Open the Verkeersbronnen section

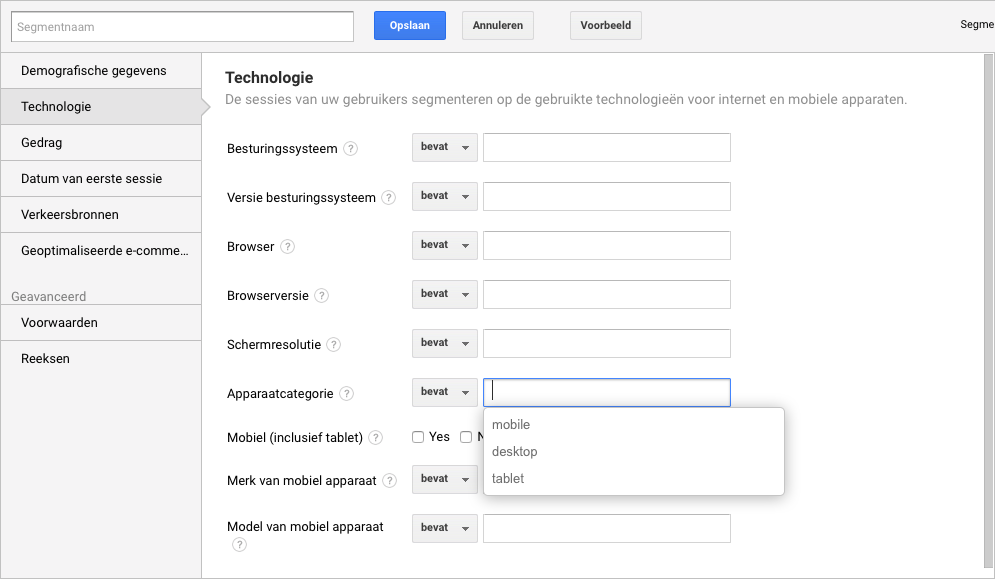pos(70,215)
